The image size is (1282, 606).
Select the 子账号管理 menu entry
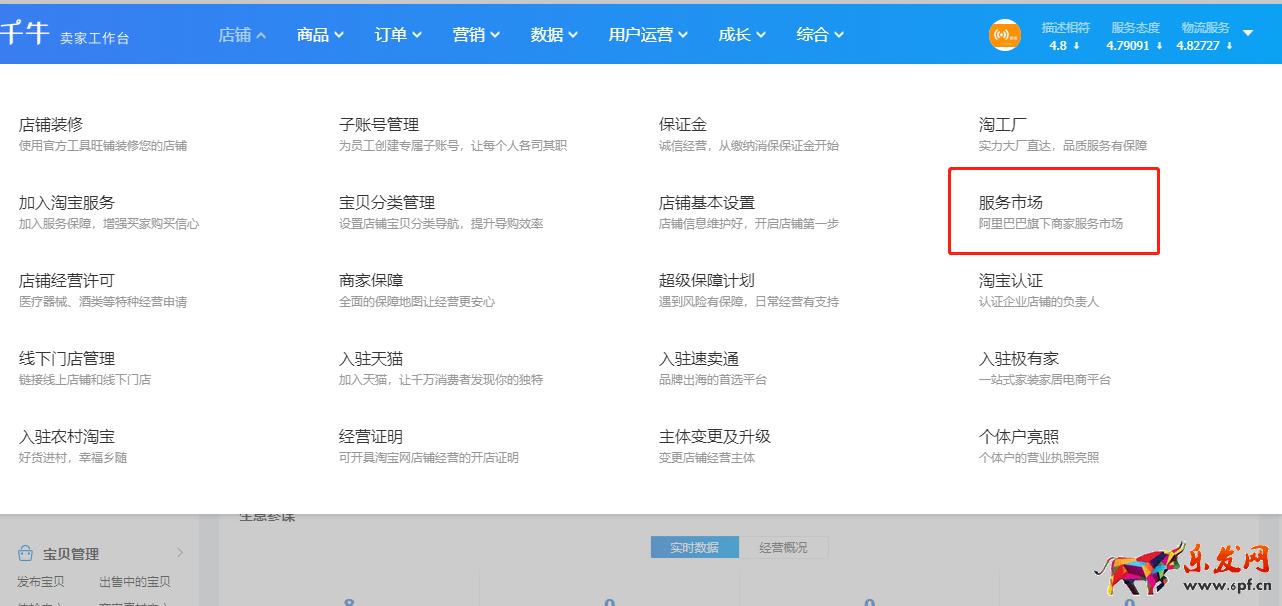379,125
